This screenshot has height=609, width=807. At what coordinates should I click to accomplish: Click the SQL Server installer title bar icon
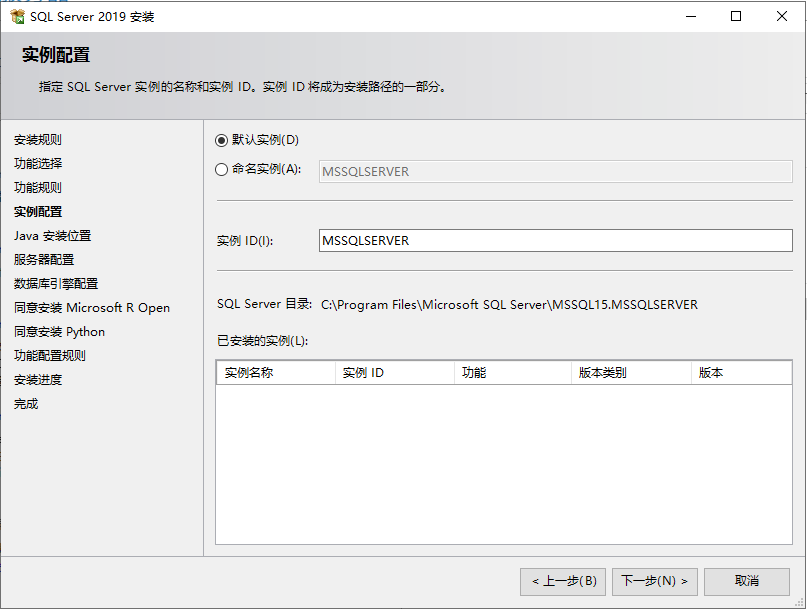17,16
